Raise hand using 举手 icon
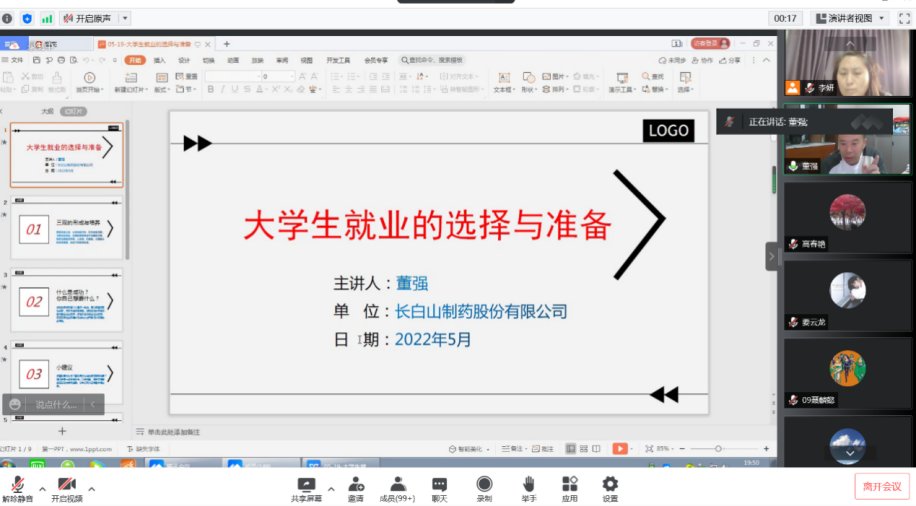The width and height of the screenshot is (916, 506). click(x=528, y=487)
